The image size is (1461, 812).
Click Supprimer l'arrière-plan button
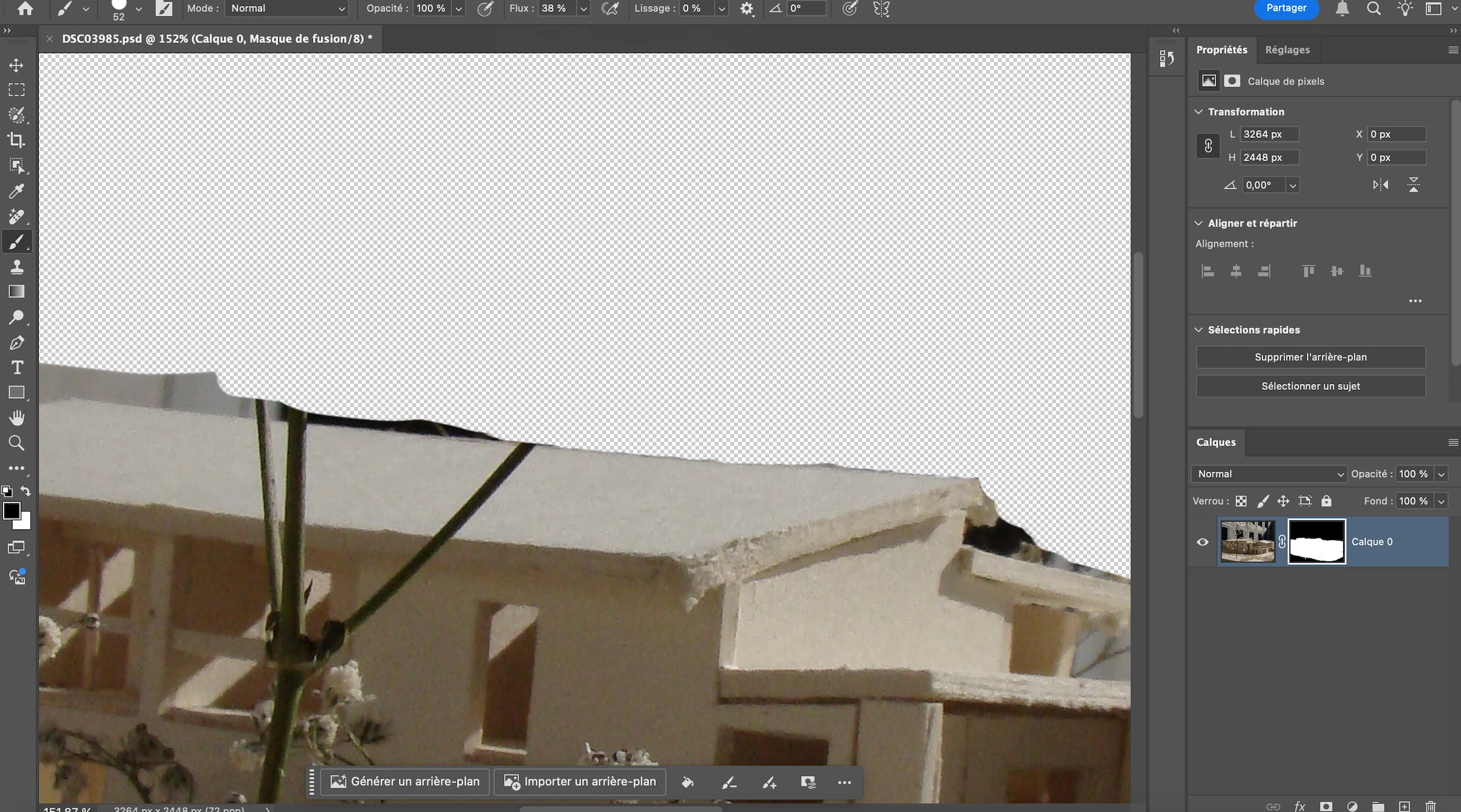tap(1310, 357)
